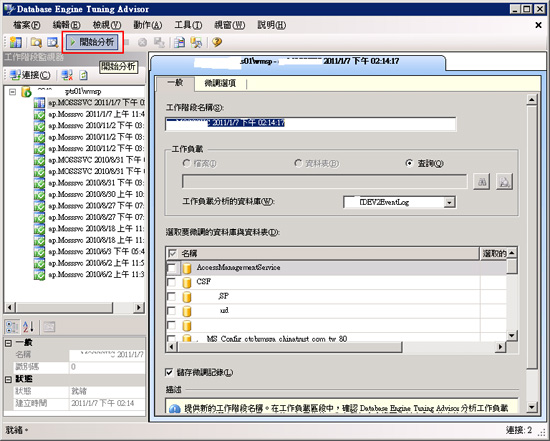Click the icon of session 2010/6/3 下午 05:4

click(x=39, y=252)
